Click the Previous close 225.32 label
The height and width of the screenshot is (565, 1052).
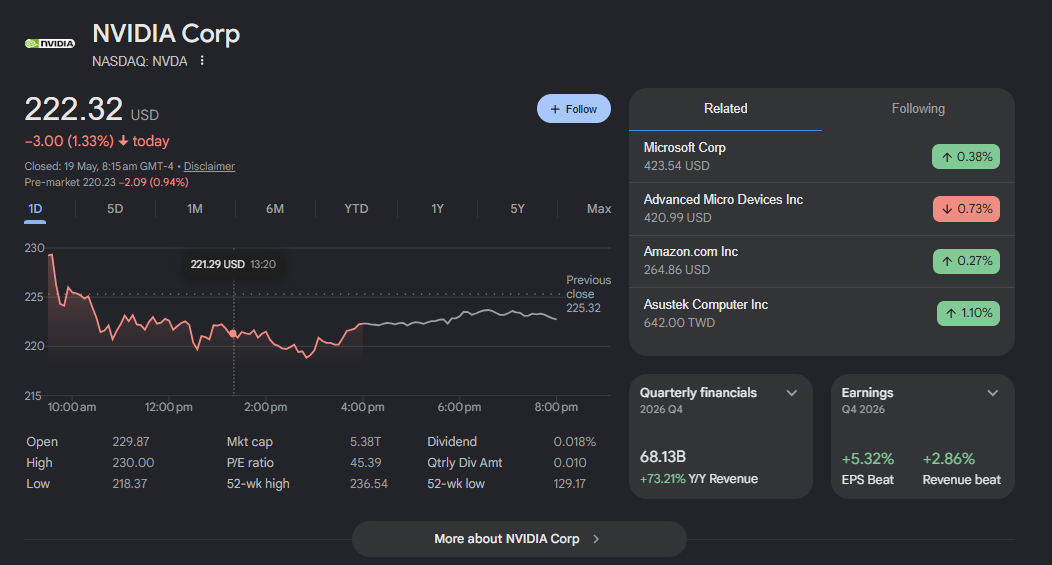coord(588,294)
